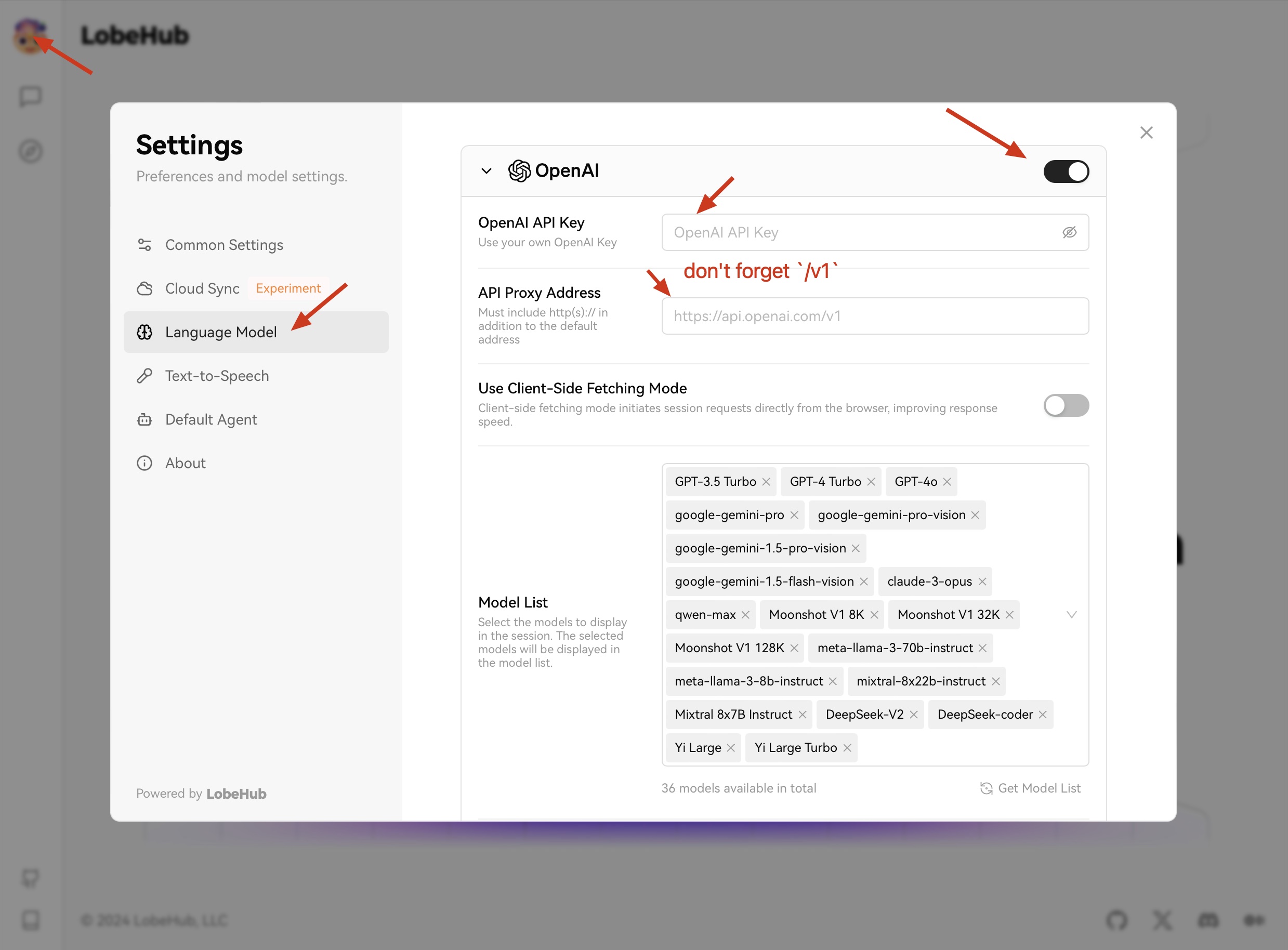This screenshot has width=1288, height=950.
Task: Open the Discover compass icon in sidebar
Action: point(31,152)
